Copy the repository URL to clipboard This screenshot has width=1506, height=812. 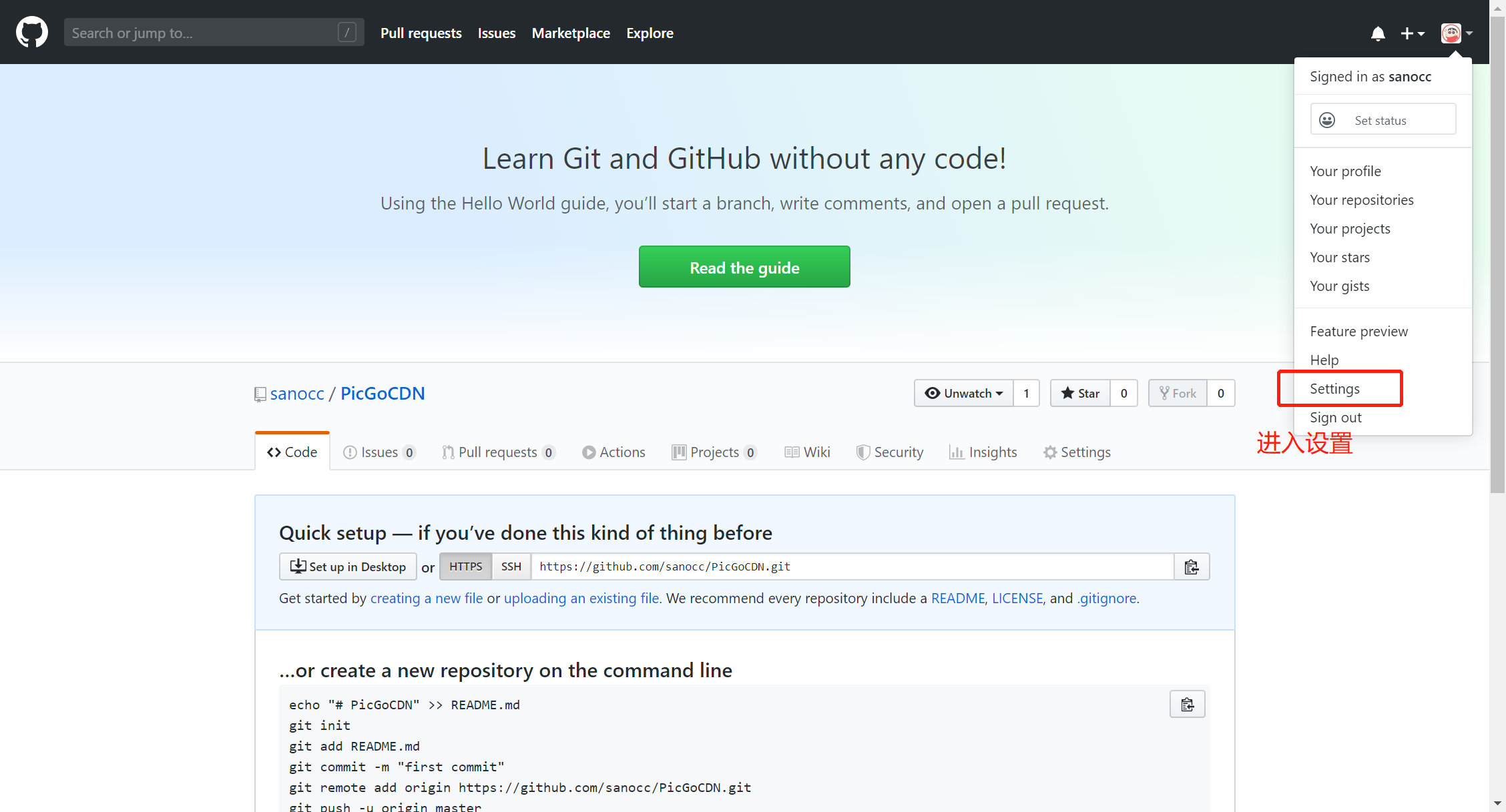point(1191,566)
